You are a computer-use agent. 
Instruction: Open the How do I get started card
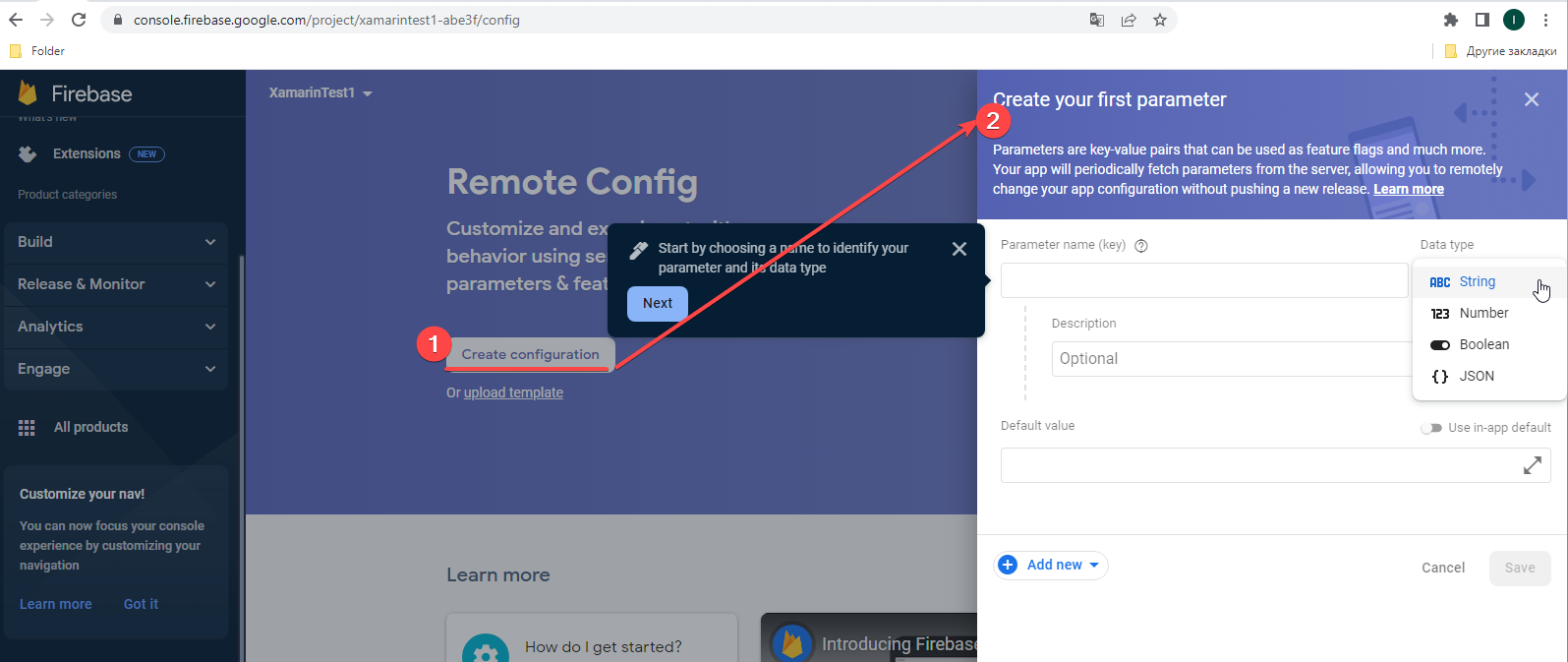coord(592,637)
